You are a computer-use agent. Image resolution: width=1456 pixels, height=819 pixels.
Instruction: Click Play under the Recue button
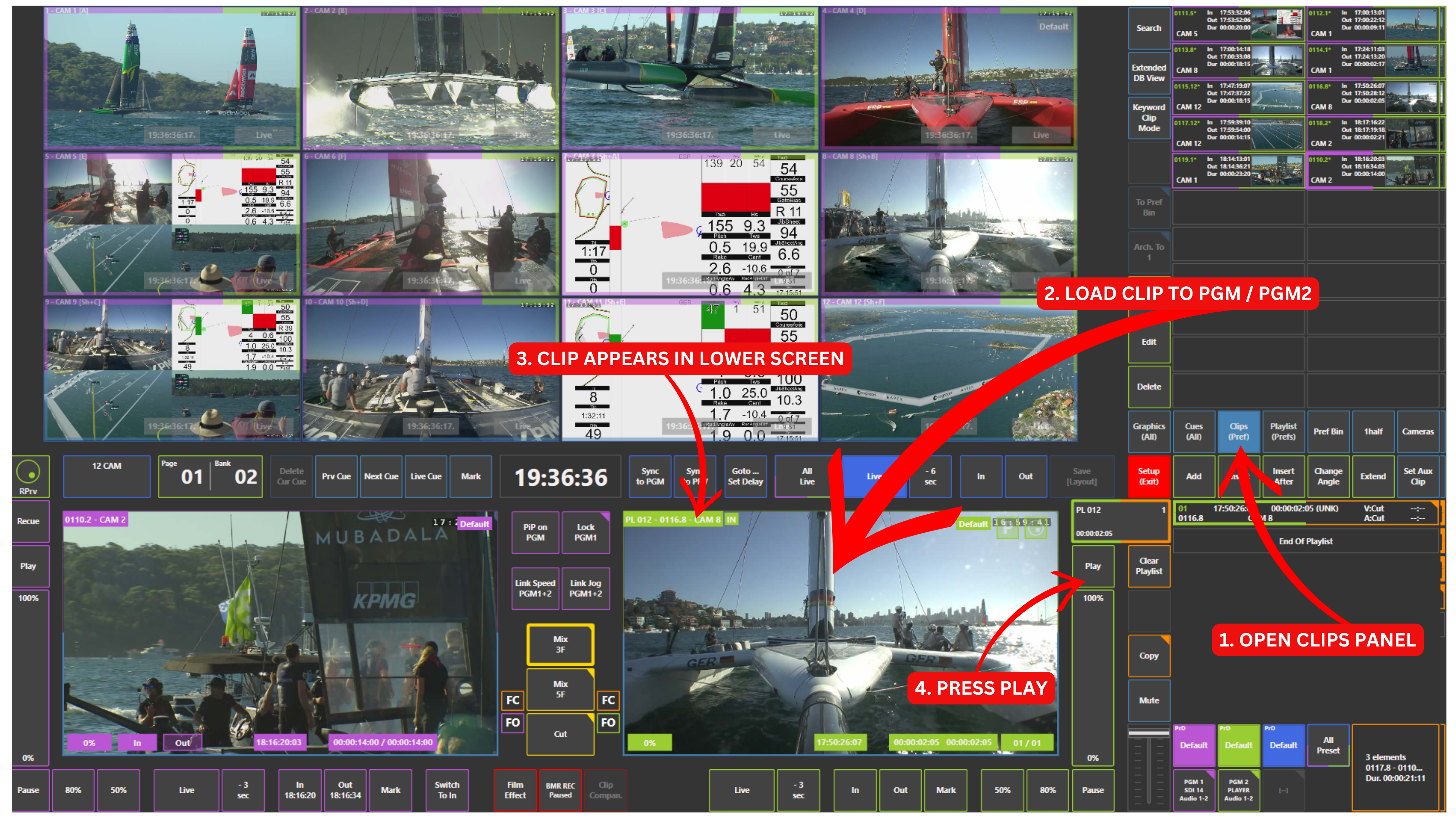[28, 566]
